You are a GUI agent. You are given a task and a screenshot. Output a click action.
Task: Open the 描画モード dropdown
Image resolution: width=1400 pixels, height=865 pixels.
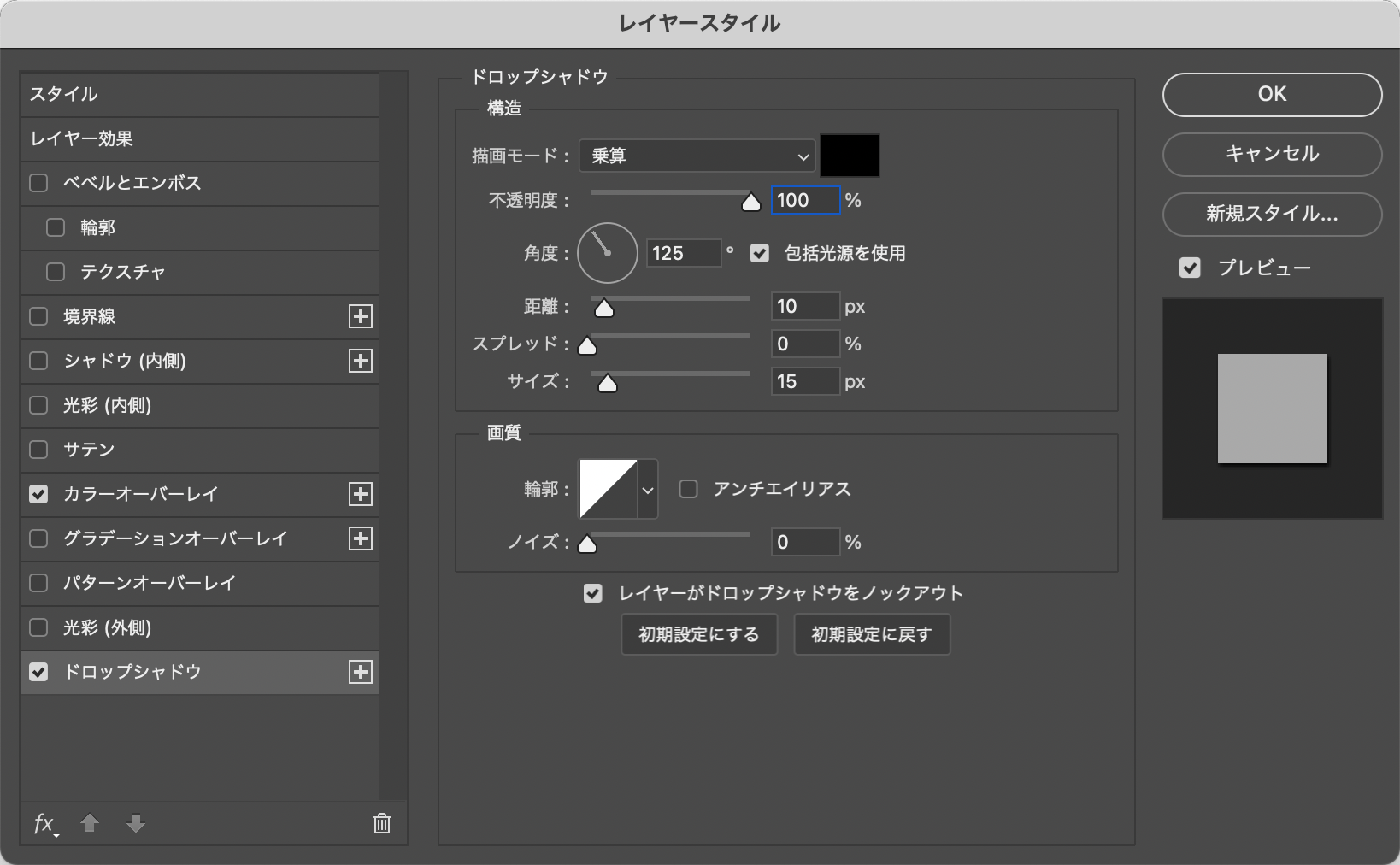(697, 156)
